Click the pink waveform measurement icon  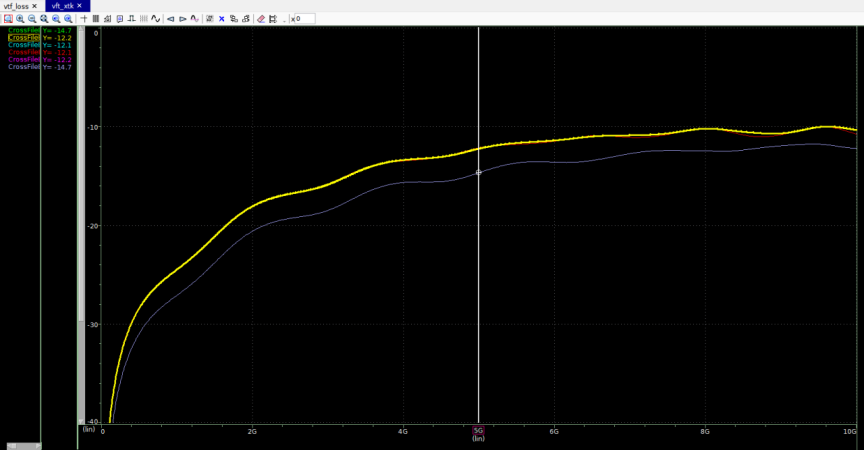[x=195, y=19]
